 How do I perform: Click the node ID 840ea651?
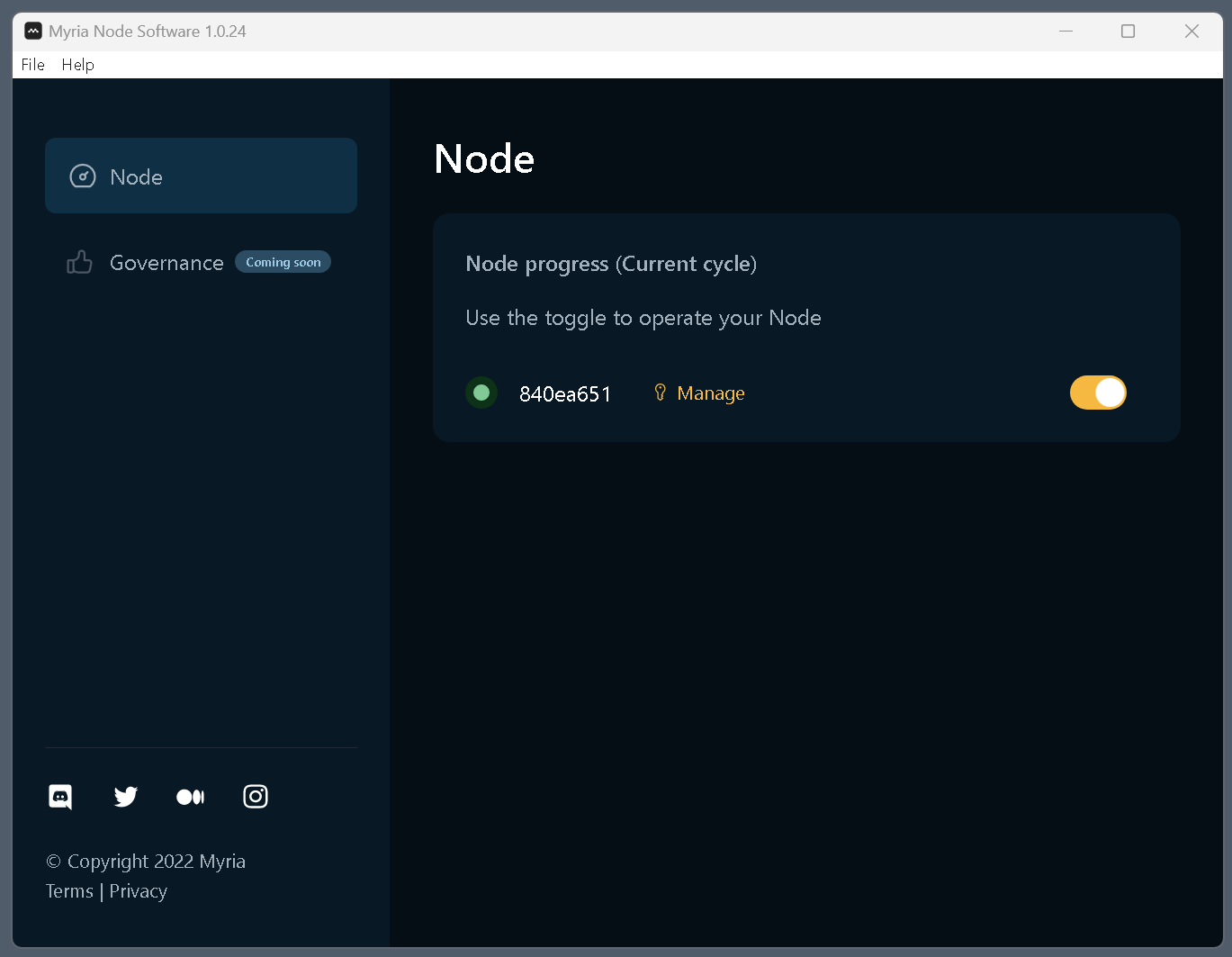click(565, 394)
